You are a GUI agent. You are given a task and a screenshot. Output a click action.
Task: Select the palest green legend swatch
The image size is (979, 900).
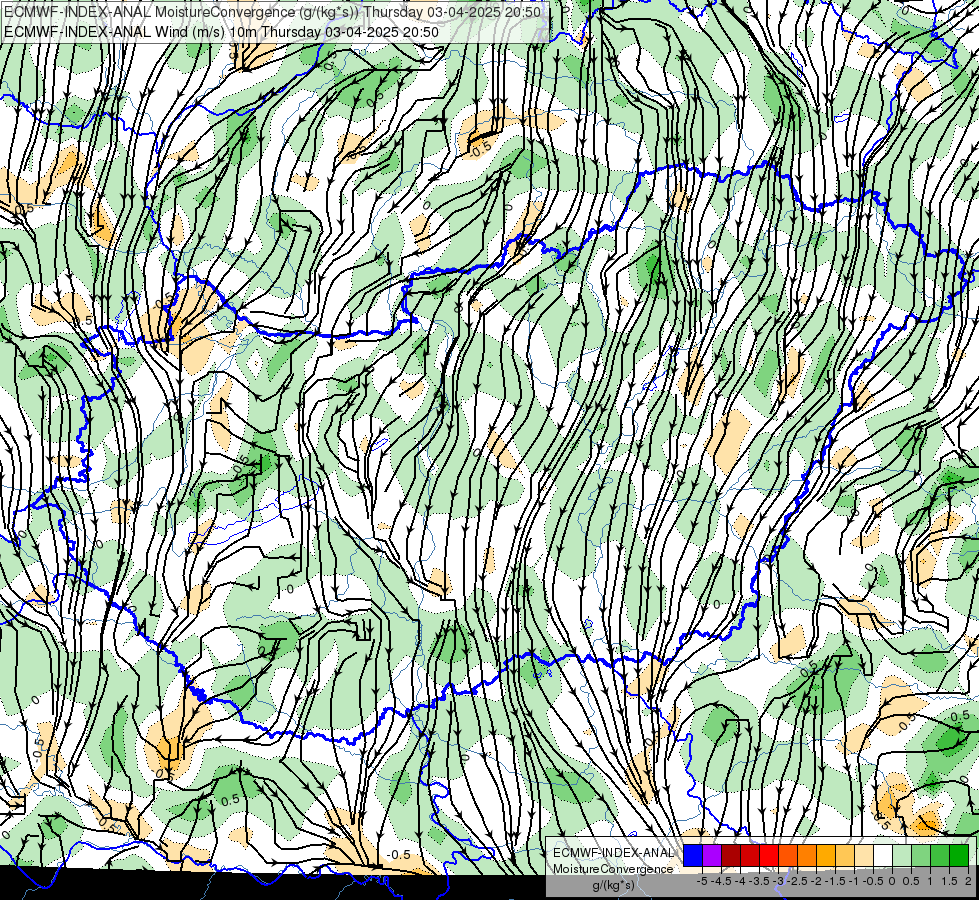(902, 855)
